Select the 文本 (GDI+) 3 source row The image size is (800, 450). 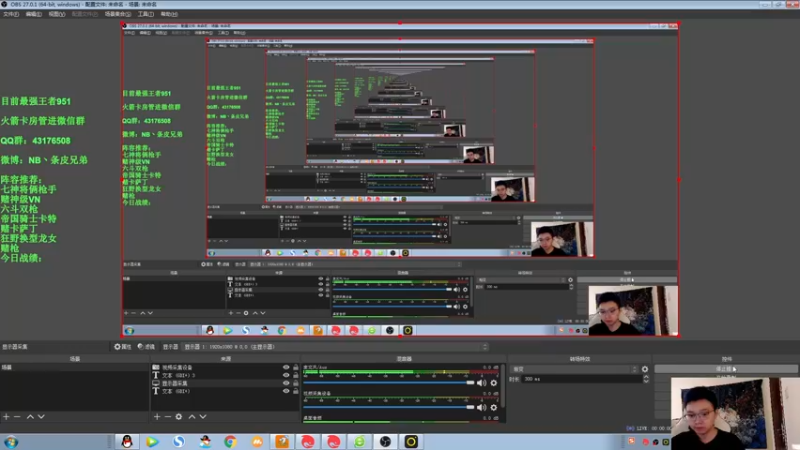226,375
